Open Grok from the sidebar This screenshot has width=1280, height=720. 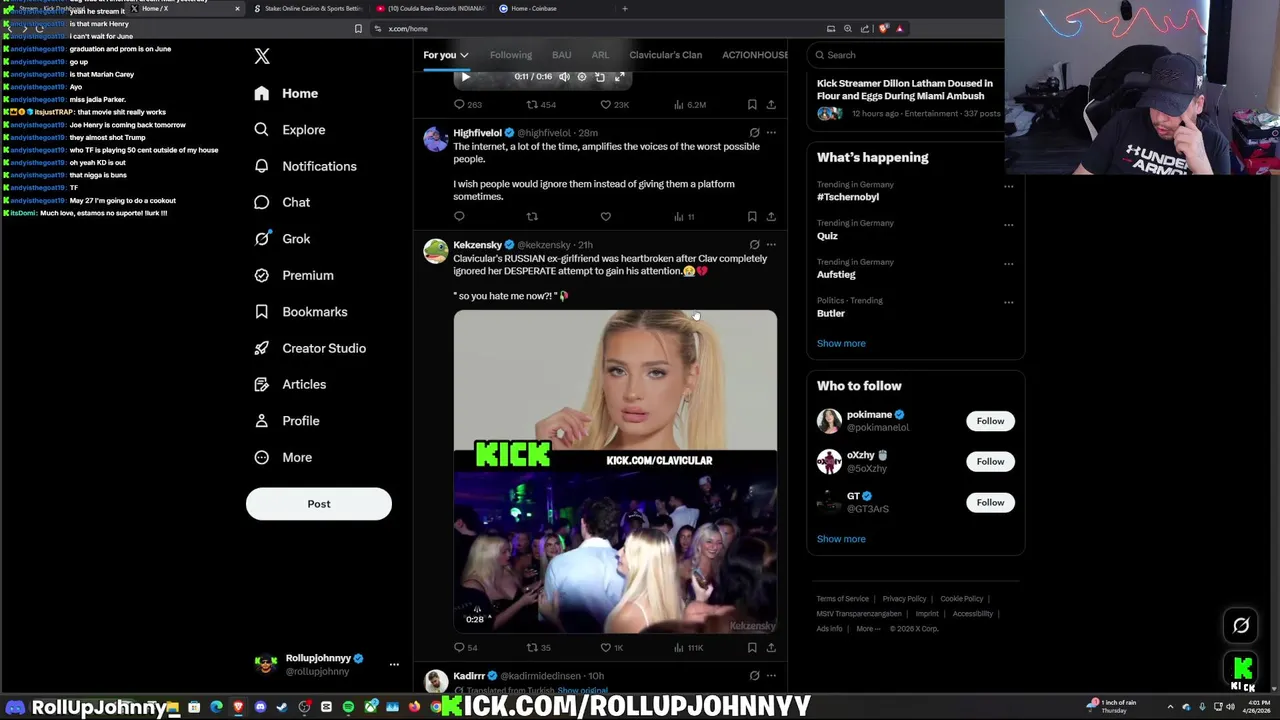(x=283, y=239)
